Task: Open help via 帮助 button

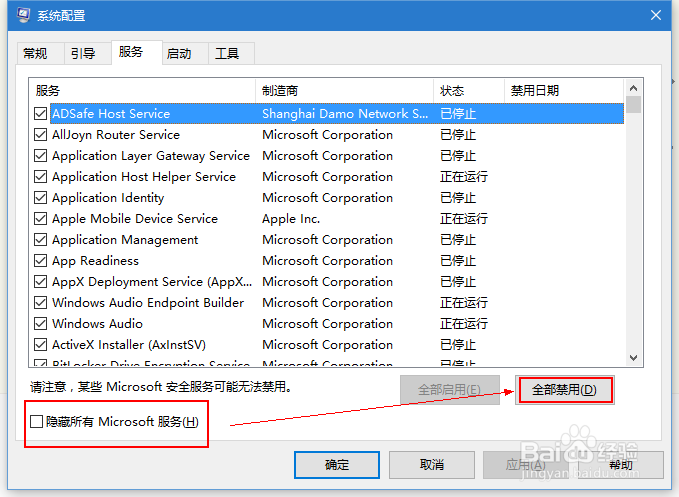Action: 621,465
